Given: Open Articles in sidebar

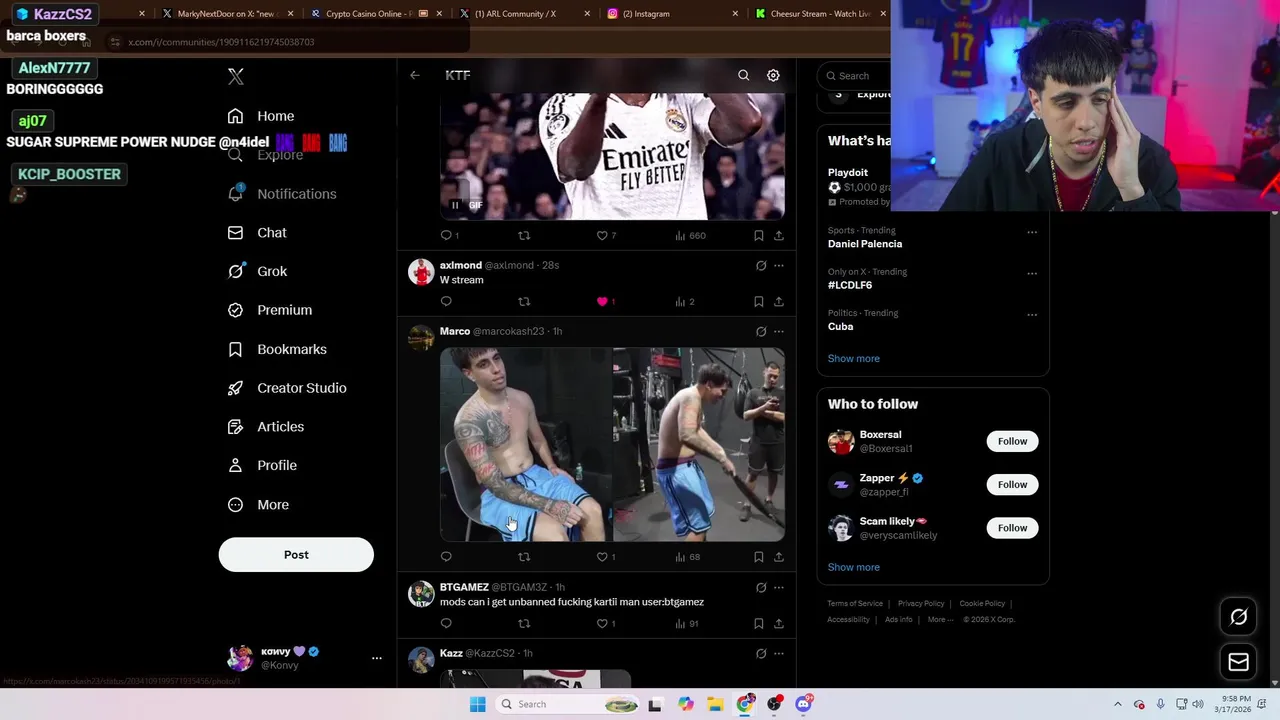Looking at the screenshot, I should pyautogui.click(x=266, y=427).
